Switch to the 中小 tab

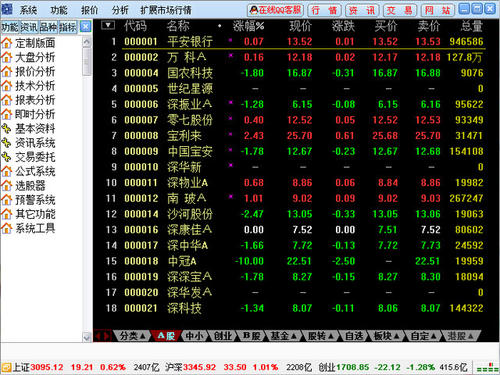(194, 336)
